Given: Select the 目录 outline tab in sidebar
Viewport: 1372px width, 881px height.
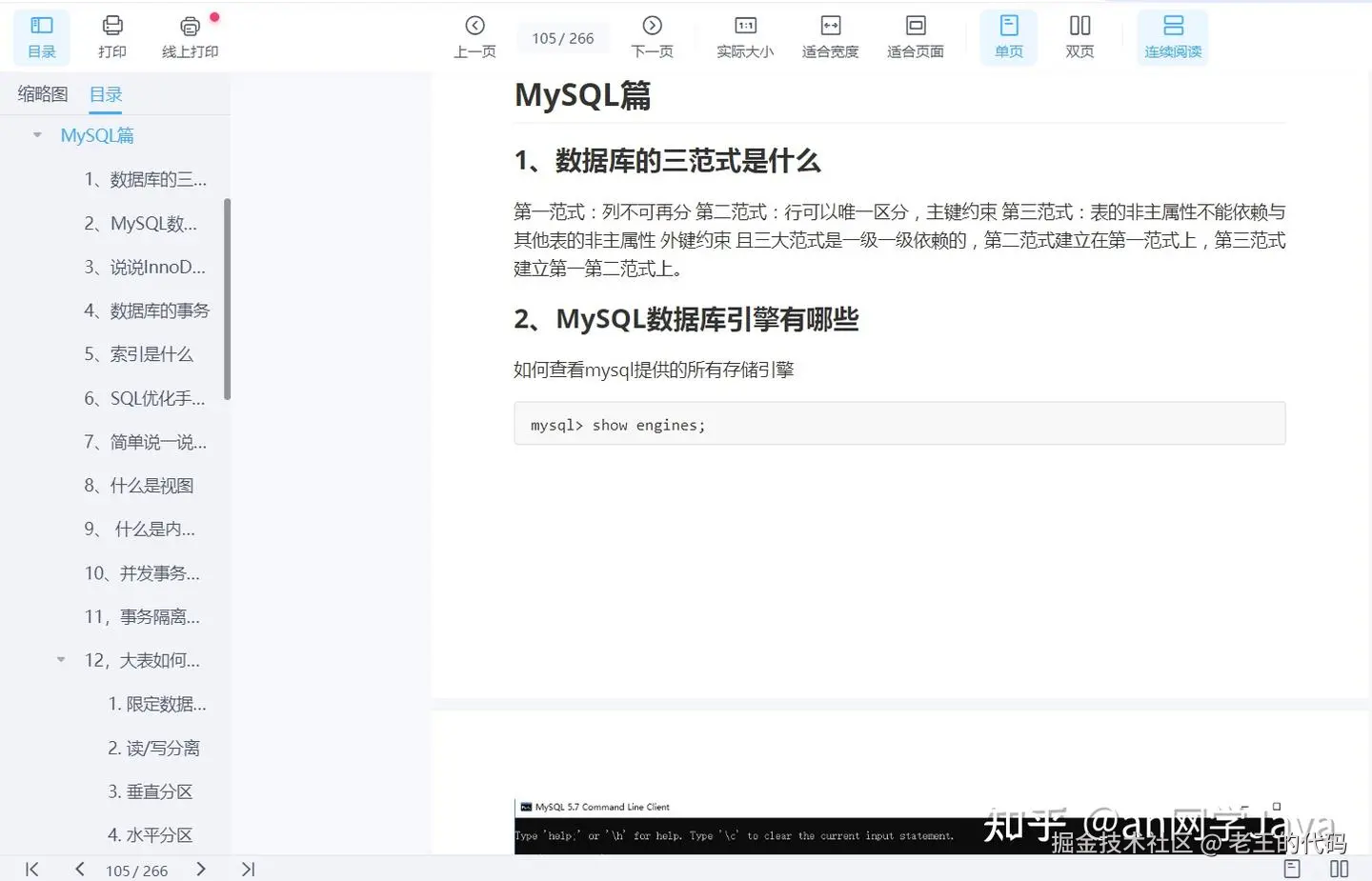Looking at the screenshot, I should (x=106, y=94).
